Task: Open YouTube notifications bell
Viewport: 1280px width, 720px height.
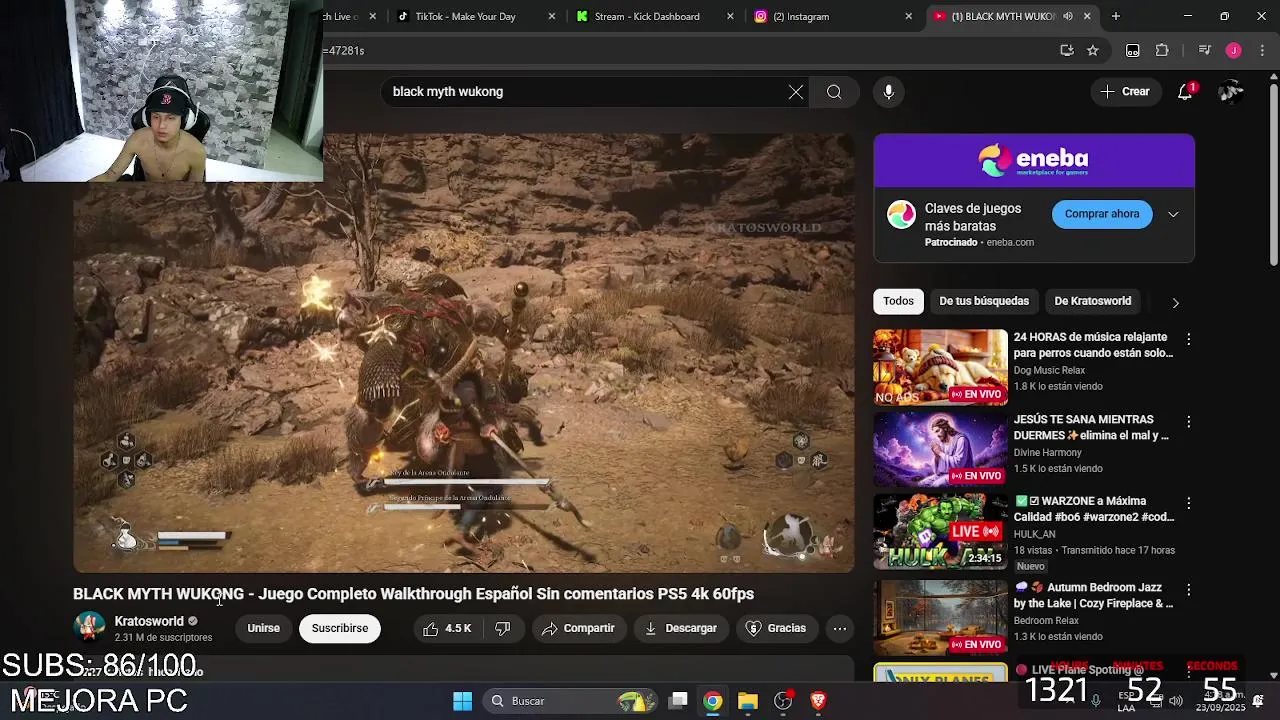Action: point(1186,92)
